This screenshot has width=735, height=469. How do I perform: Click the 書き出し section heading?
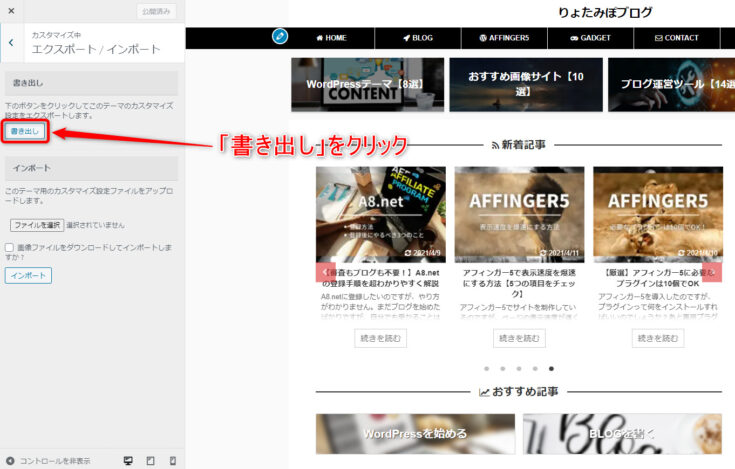click(91, 83)
